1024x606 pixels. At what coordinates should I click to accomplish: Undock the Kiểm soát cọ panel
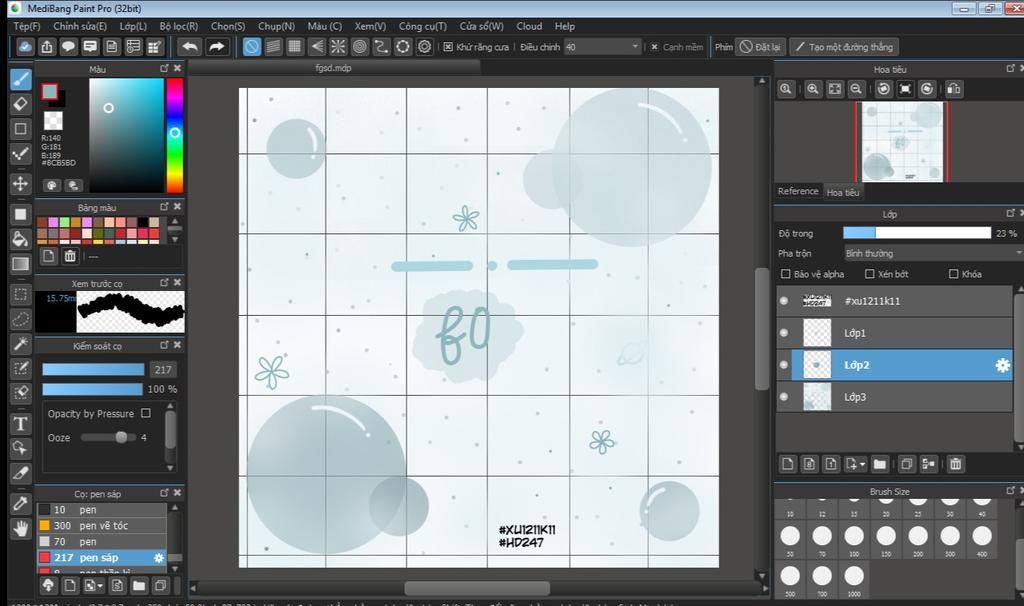click(164, 345)
